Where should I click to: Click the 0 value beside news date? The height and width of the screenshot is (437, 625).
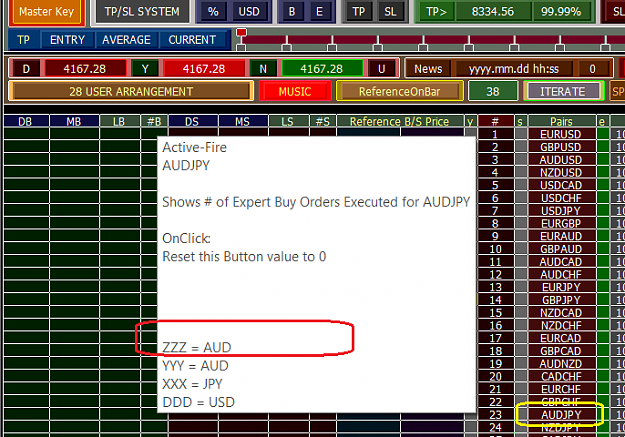(x=592, y=69)
